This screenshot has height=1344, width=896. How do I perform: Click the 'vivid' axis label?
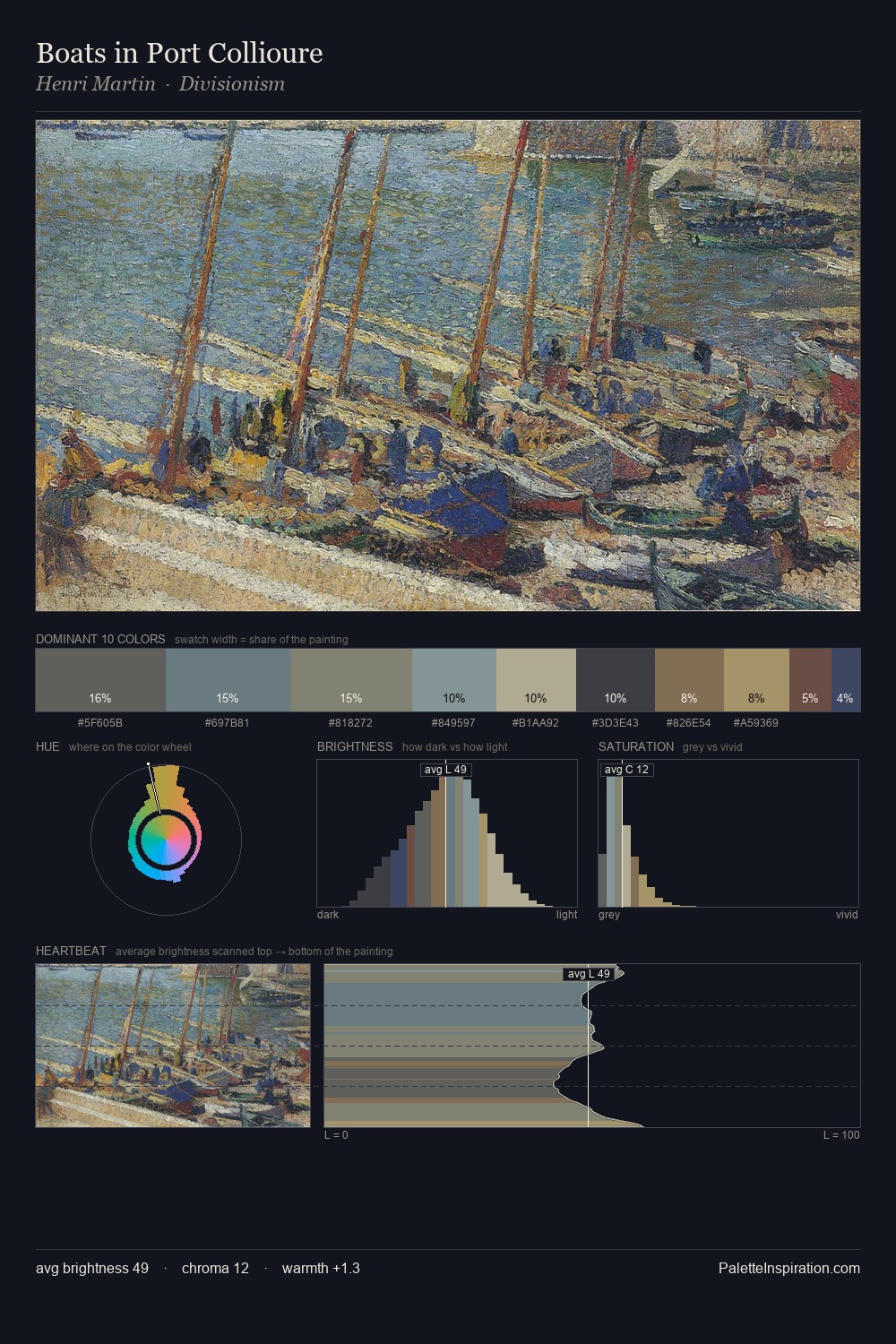tap(847, 915)
